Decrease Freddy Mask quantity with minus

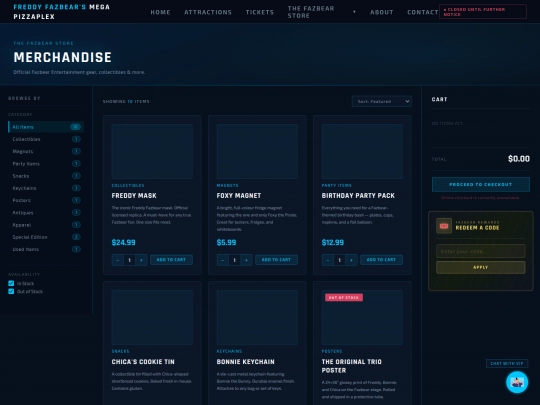[x=118, y=260]
